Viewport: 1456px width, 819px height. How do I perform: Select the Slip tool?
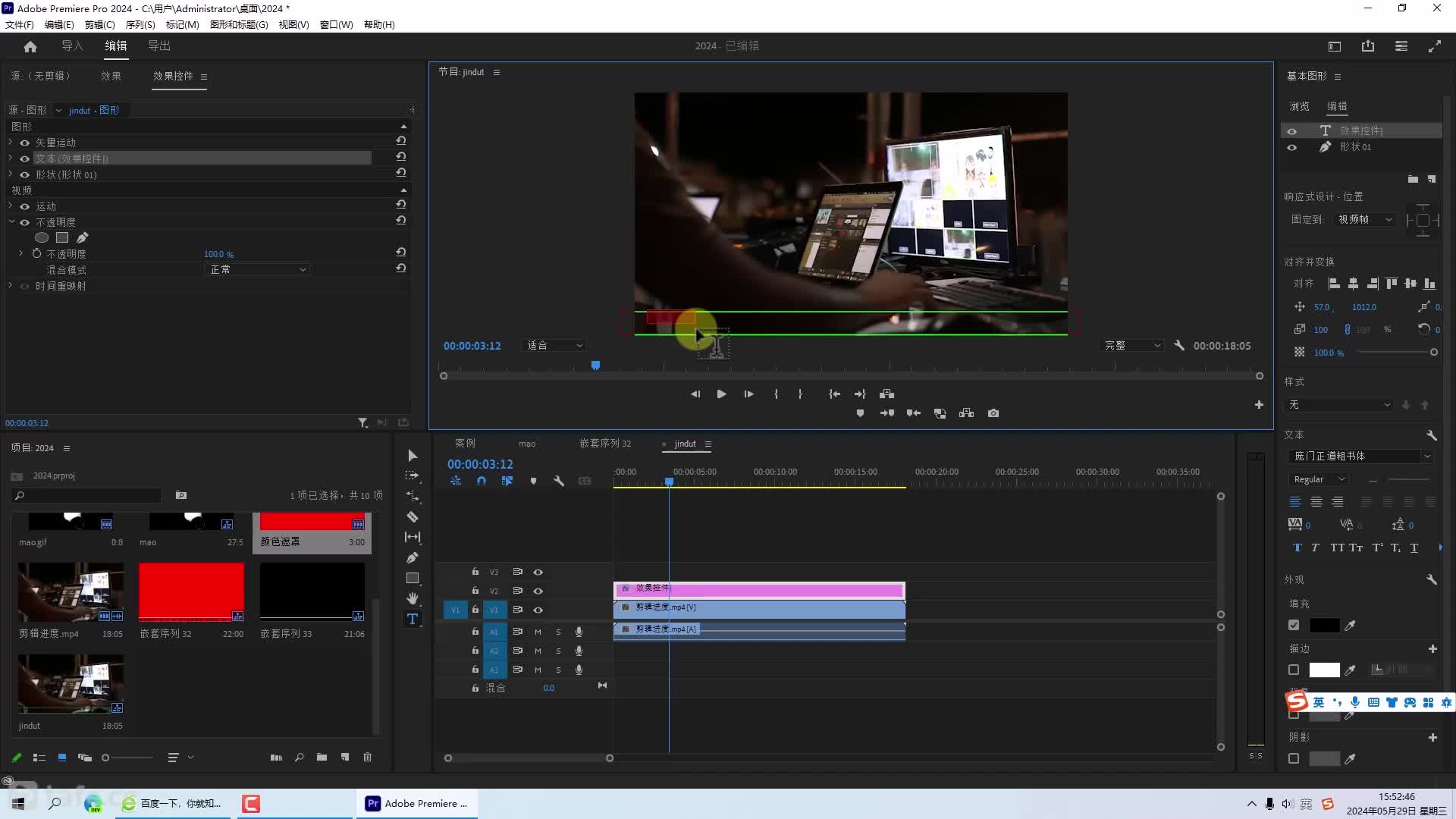(x=413, y=537)
